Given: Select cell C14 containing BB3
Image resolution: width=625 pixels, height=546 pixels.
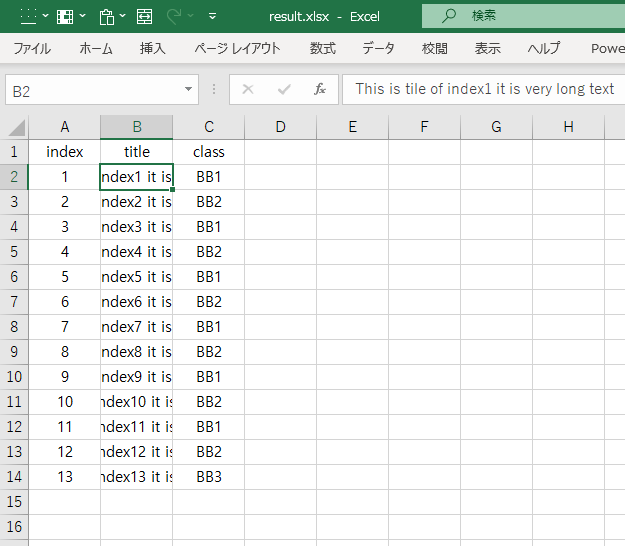Looking at the screenshot, I should click(209, 477).
